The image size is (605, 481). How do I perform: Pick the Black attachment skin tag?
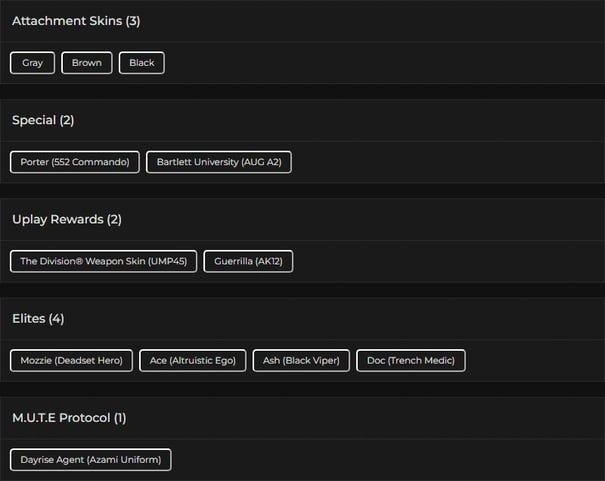(x=142, y=63)
